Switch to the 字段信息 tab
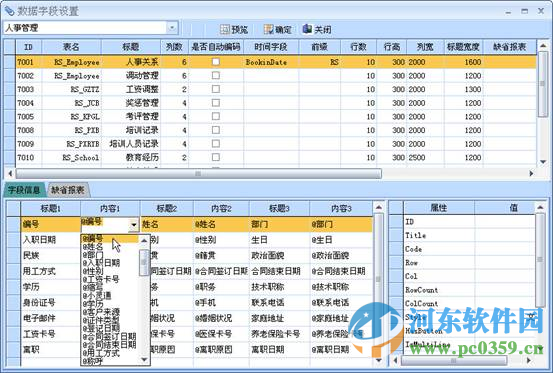The height and width of the screenshot is (373, 553). 24,190
